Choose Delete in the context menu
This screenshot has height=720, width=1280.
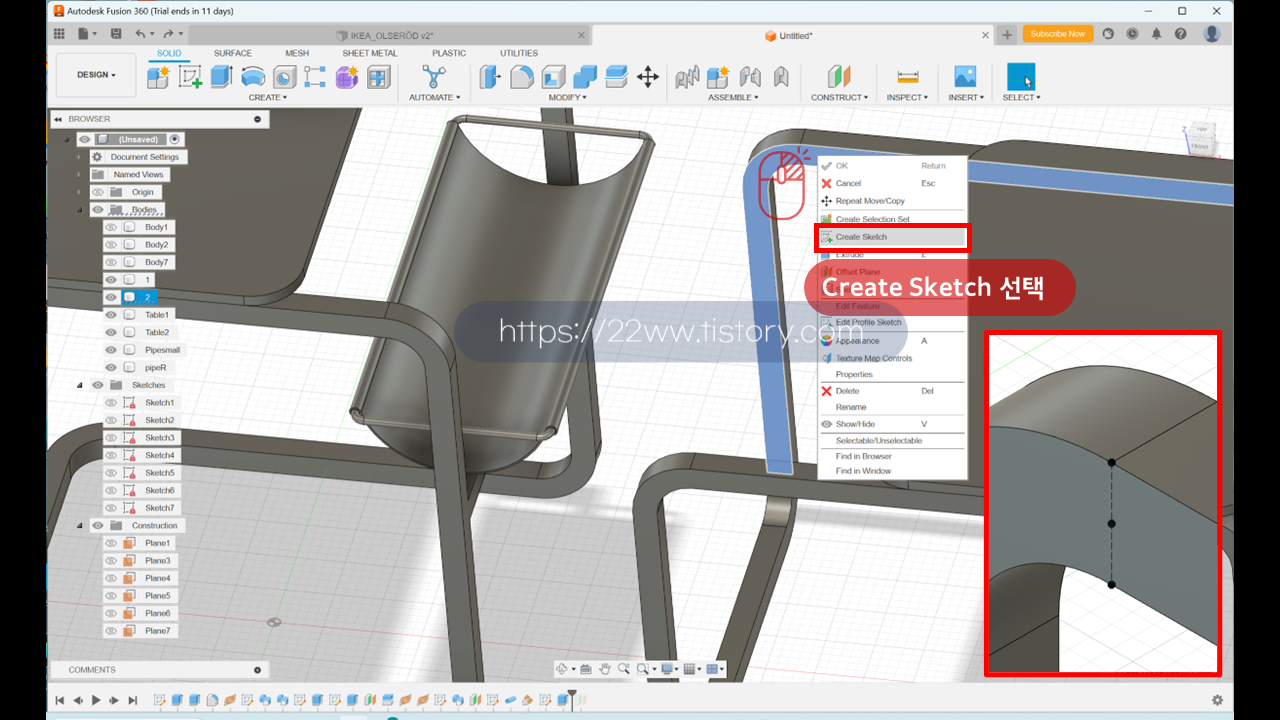[x=893, y=391]
